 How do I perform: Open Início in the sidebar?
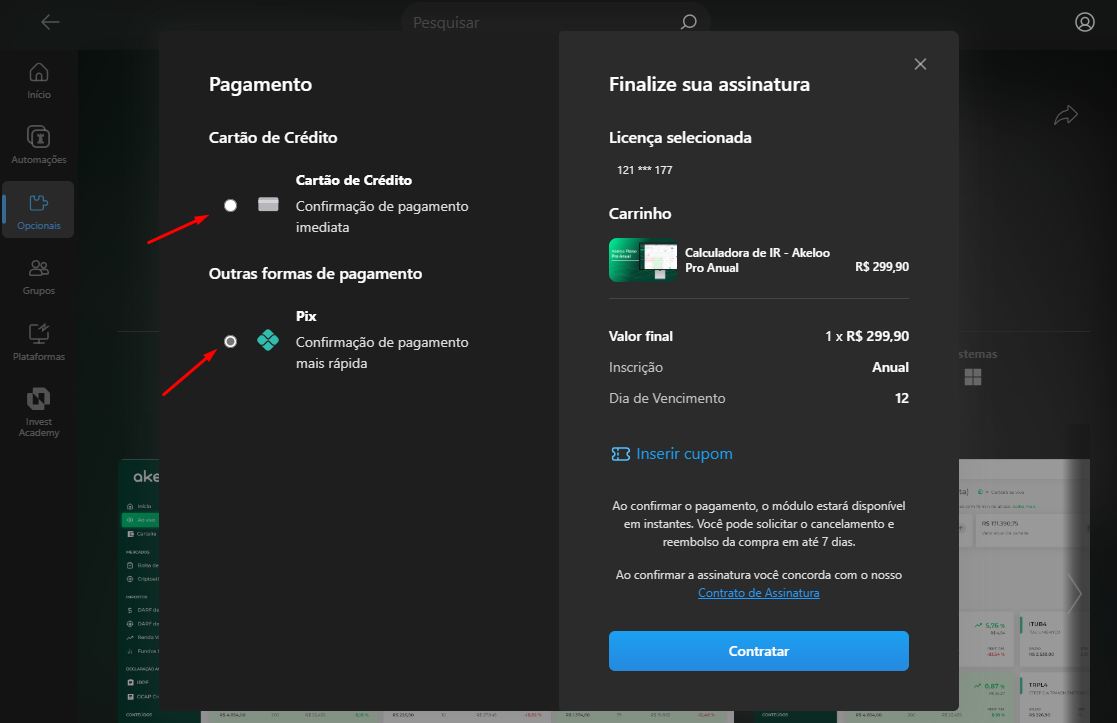click(39, 80)
